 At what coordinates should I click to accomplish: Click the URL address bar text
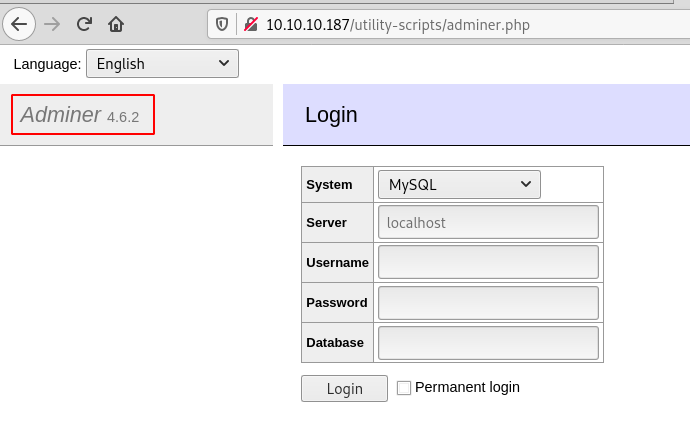[x=398, y=25]
